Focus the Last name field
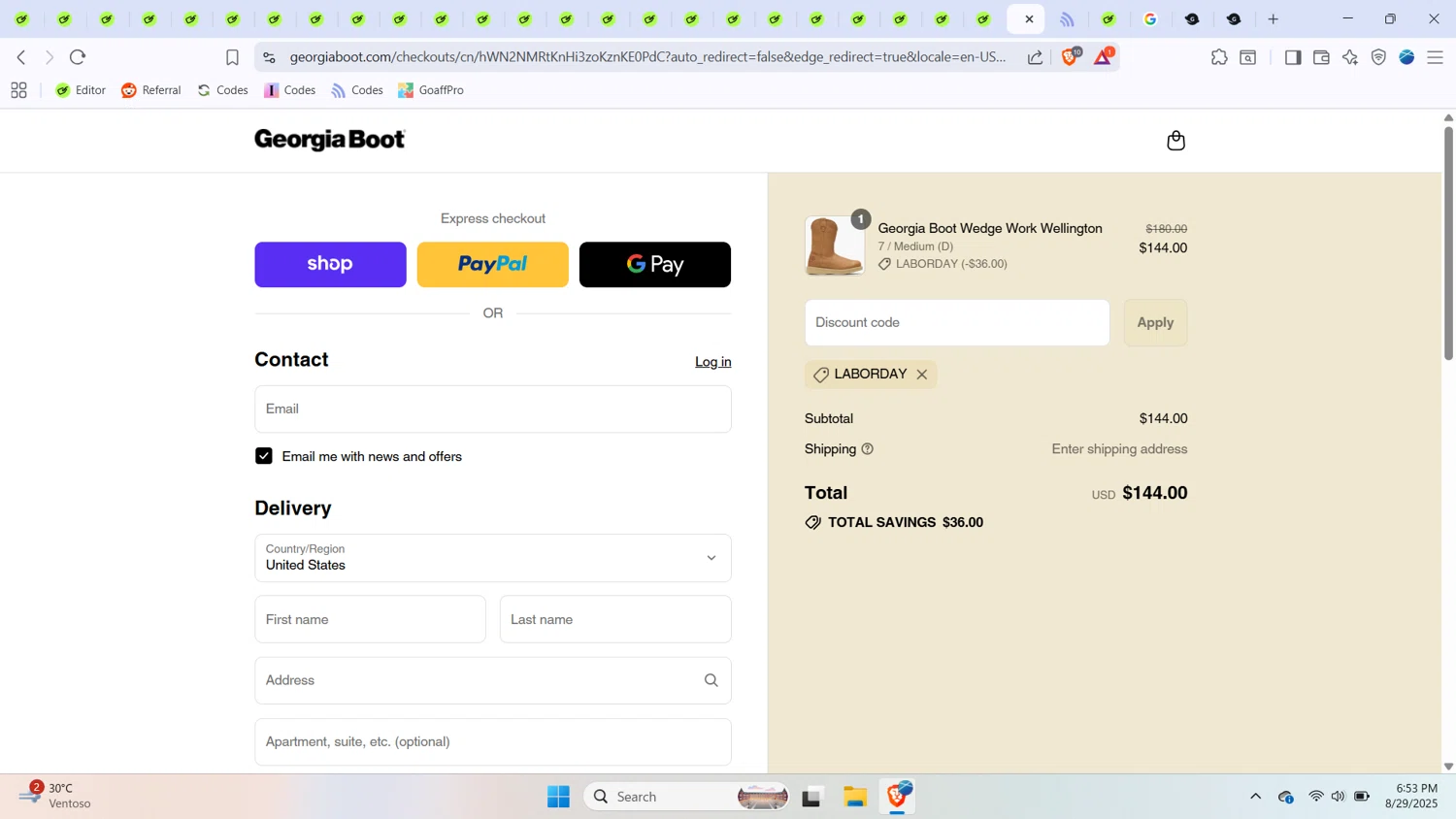The image size is (1456, 819). coord(615,619)
